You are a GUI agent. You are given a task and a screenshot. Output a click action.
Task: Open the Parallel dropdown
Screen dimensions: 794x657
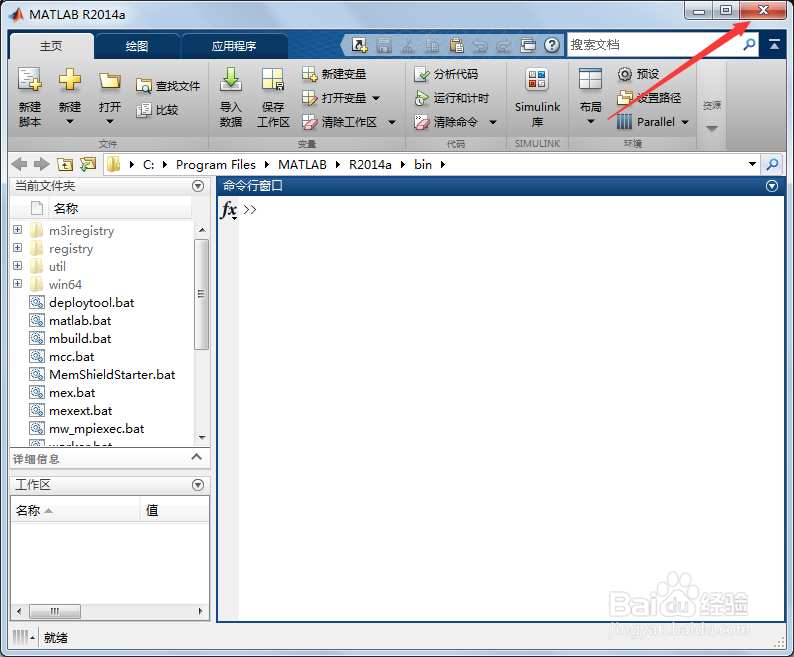tap(685, 122)
